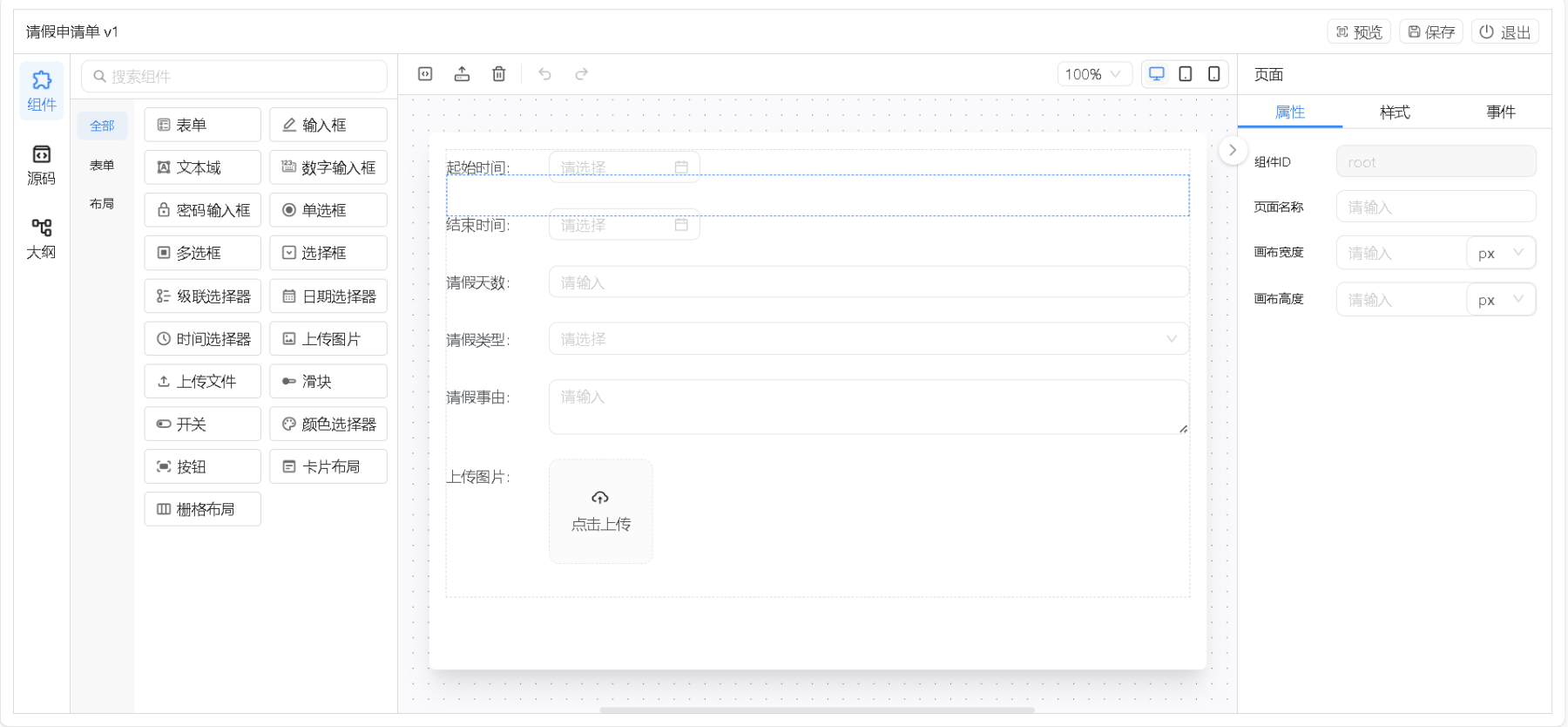Click the export upload toolbar icon
This screenshot has height=727, width=1568.
point(462,74)
